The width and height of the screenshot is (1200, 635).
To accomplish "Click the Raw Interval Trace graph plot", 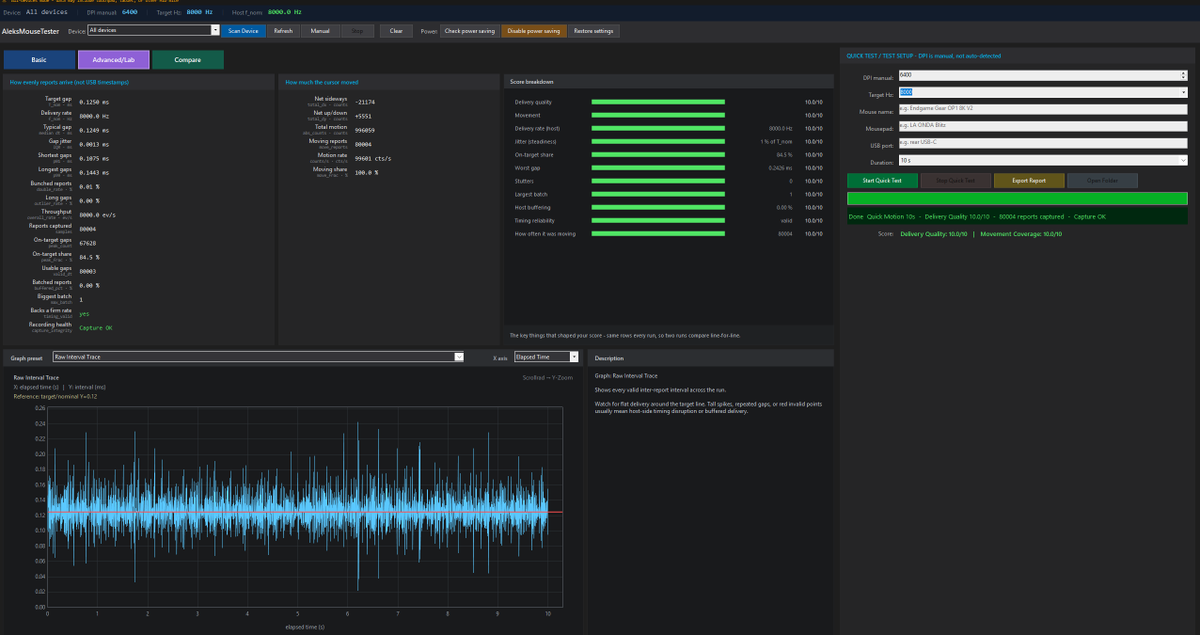I will 305,507.
